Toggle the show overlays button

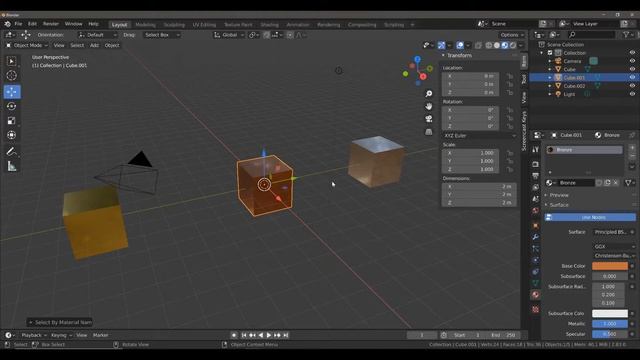click(x=460, y=45)
